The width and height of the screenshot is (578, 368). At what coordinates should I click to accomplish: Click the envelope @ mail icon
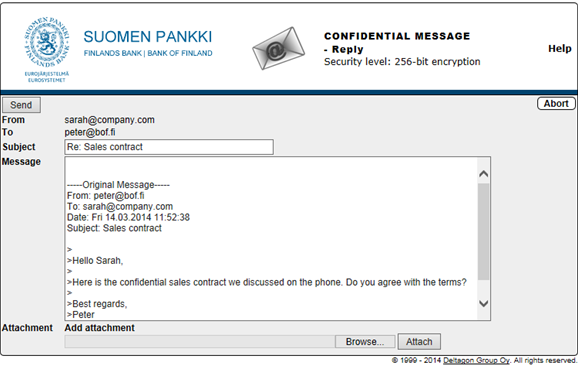pos(278,48)
